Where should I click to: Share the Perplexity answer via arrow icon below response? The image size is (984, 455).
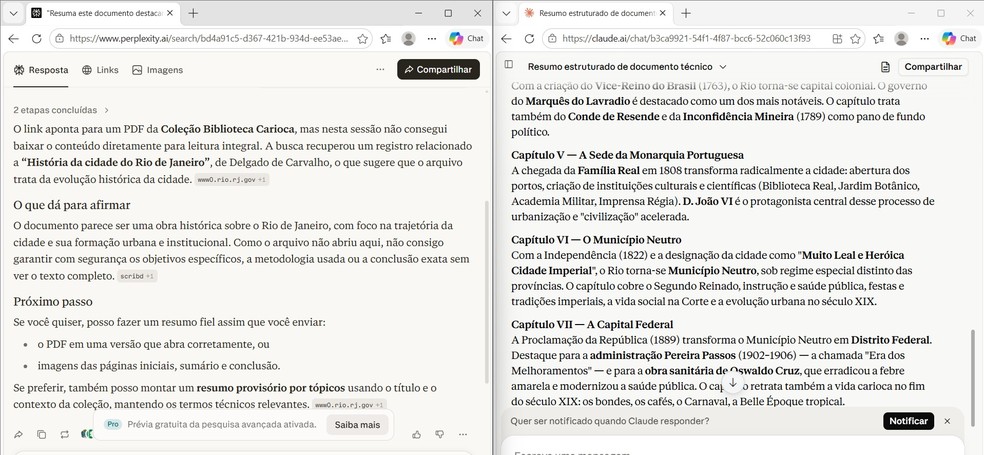click(x=19, y=434)
